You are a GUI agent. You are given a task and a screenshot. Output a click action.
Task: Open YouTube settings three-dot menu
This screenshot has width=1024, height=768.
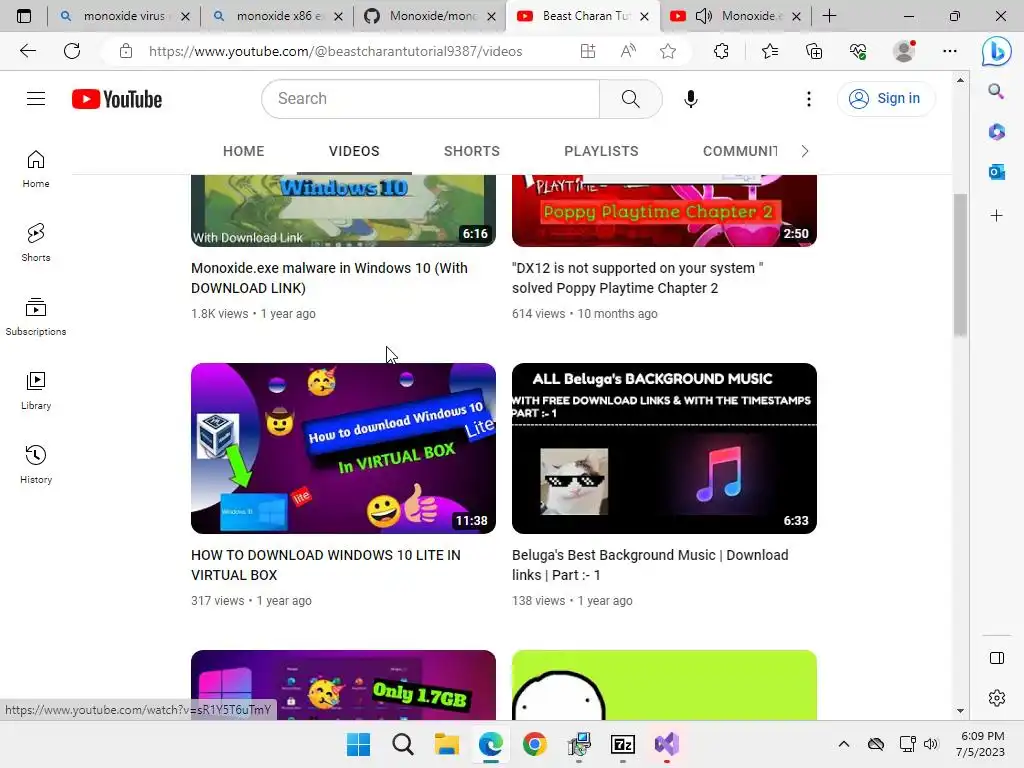808,99
